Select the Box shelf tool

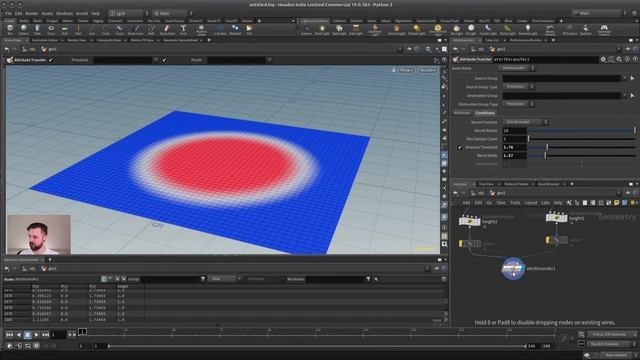point(10,29)
